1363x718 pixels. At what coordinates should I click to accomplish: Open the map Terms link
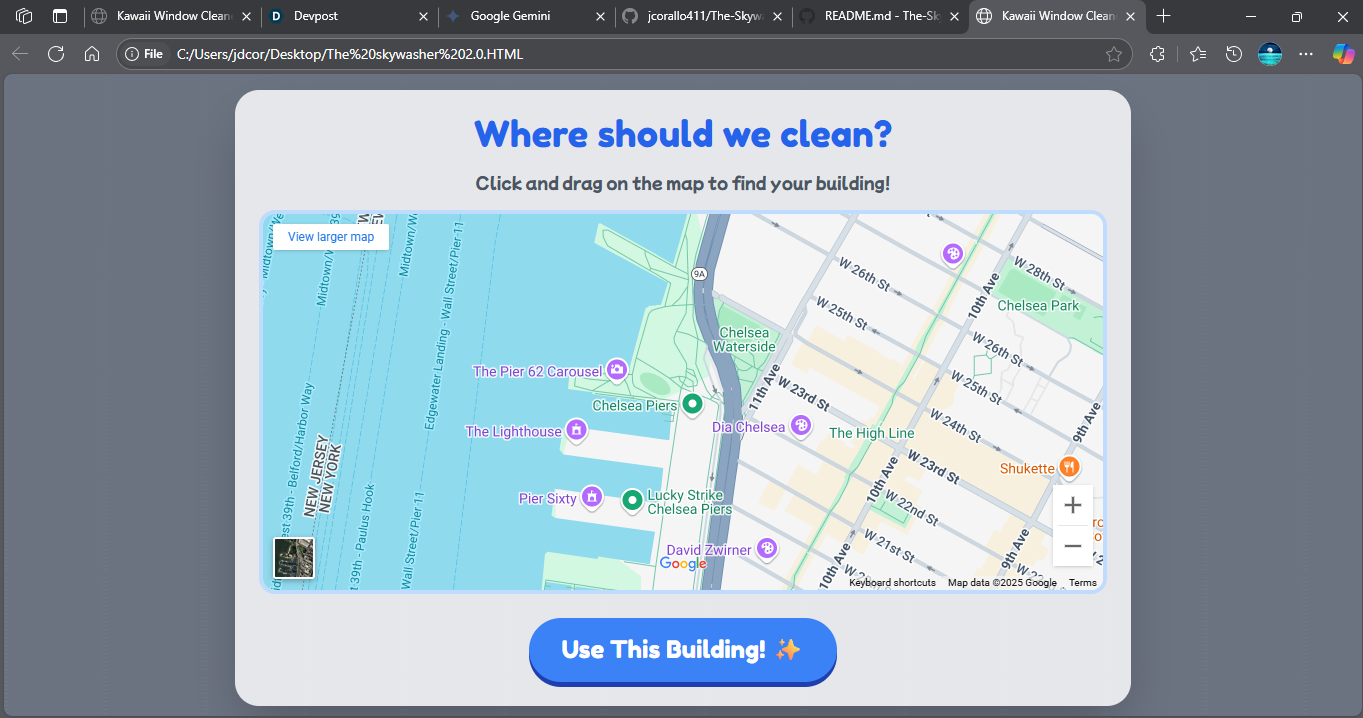[1082, 583]
